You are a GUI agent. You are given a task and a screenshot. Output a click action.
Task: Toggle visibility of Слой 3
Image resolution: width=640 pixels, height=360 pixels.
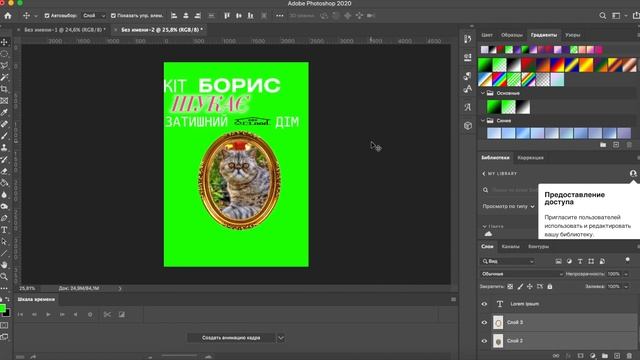(x=484, y=322)
